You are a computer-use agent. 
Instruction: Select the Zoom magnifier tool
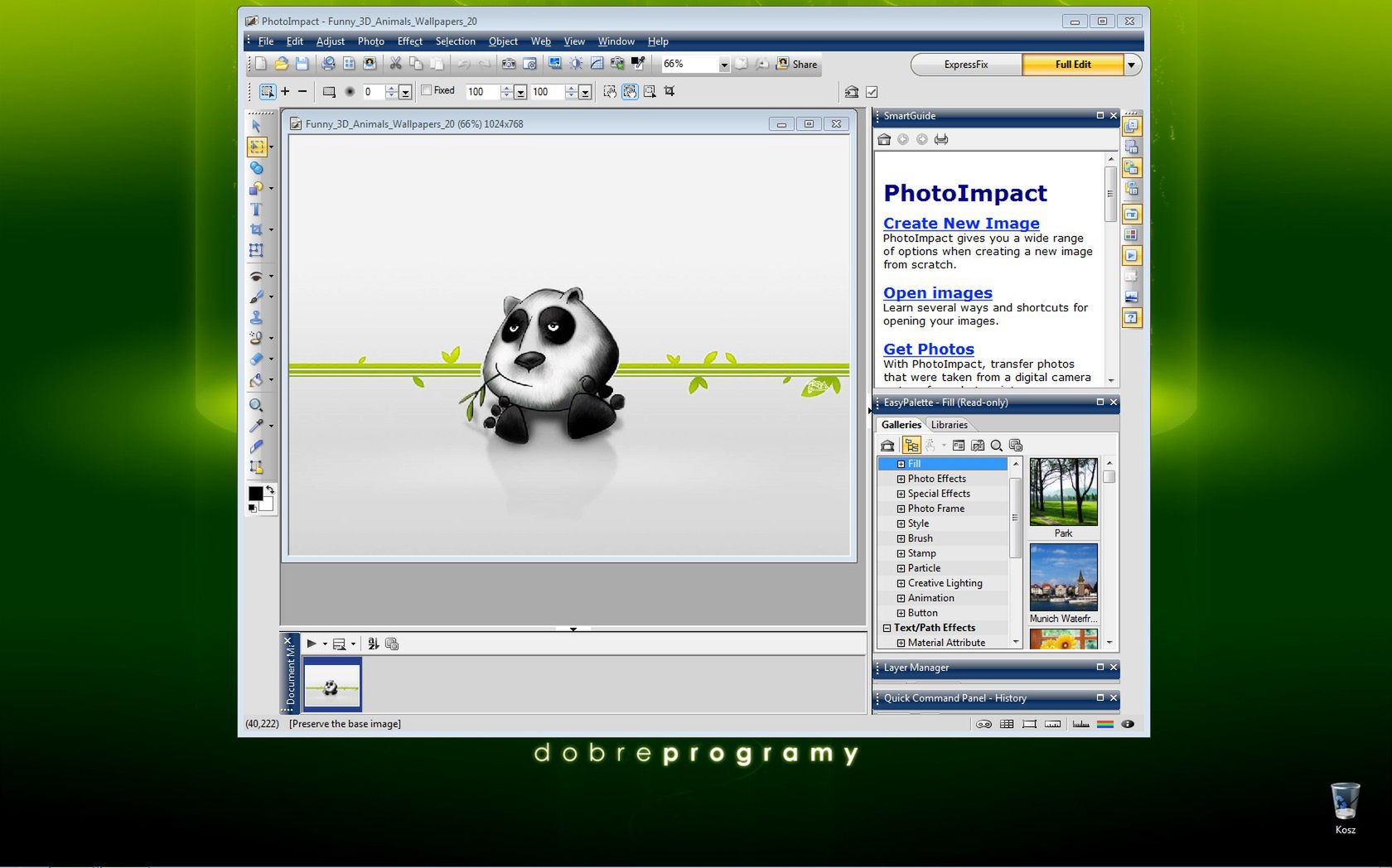pyautogui.click(x=256, y=405)
